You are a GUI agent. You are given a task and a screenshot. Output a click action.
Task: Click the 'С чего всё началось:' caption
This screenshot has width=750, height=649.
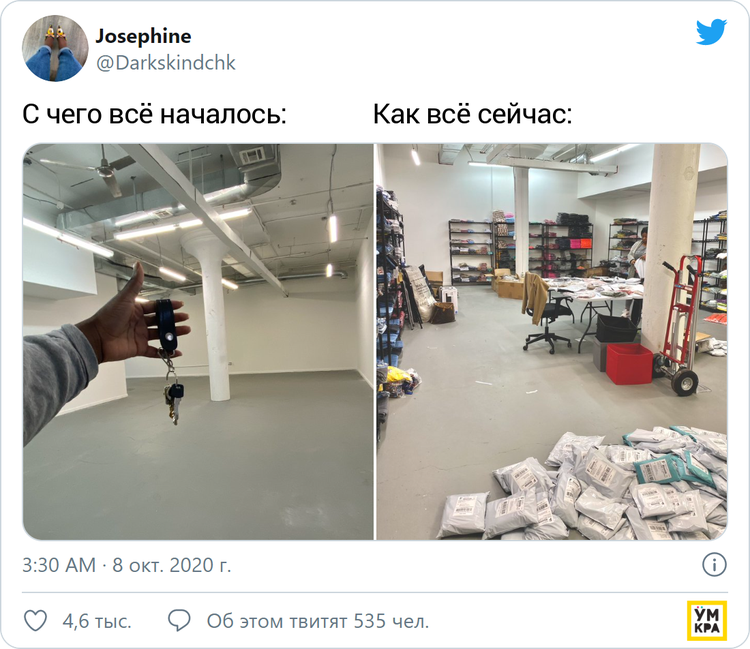click(x=154, y=114)
